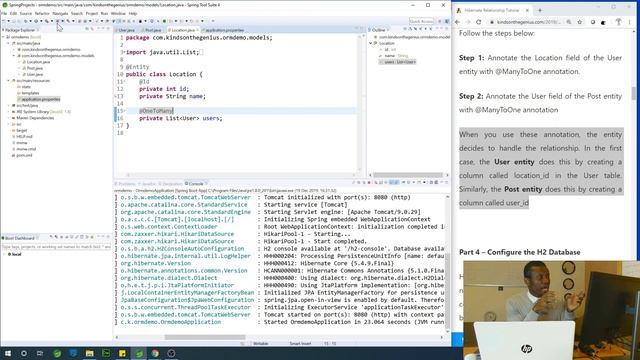
Task: Expand the JRE System Library node
Action: (9, 112)
